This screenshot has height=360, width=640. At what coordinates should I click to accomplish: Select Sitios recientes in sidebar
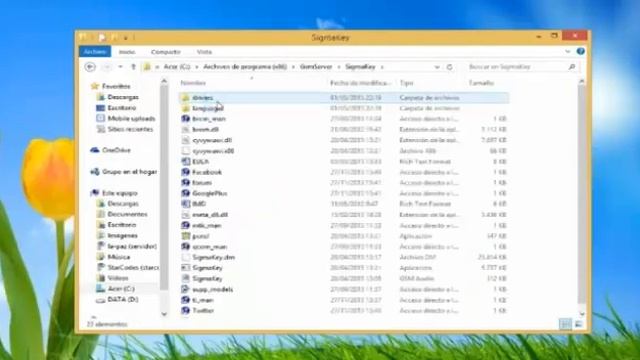[x=130, y=129]
